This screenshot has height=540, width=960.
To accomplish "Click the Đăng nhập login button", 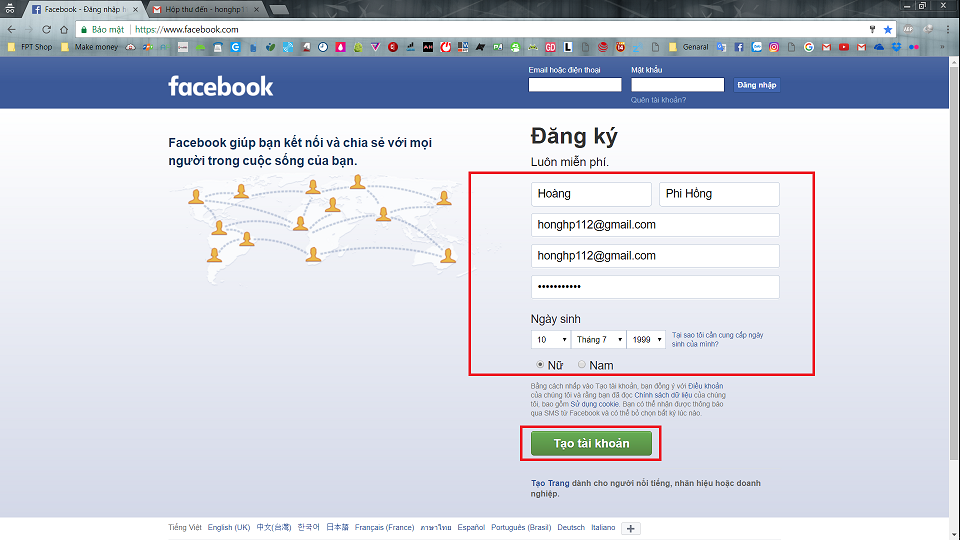I will pyautogui.click(x=757, y=85).
